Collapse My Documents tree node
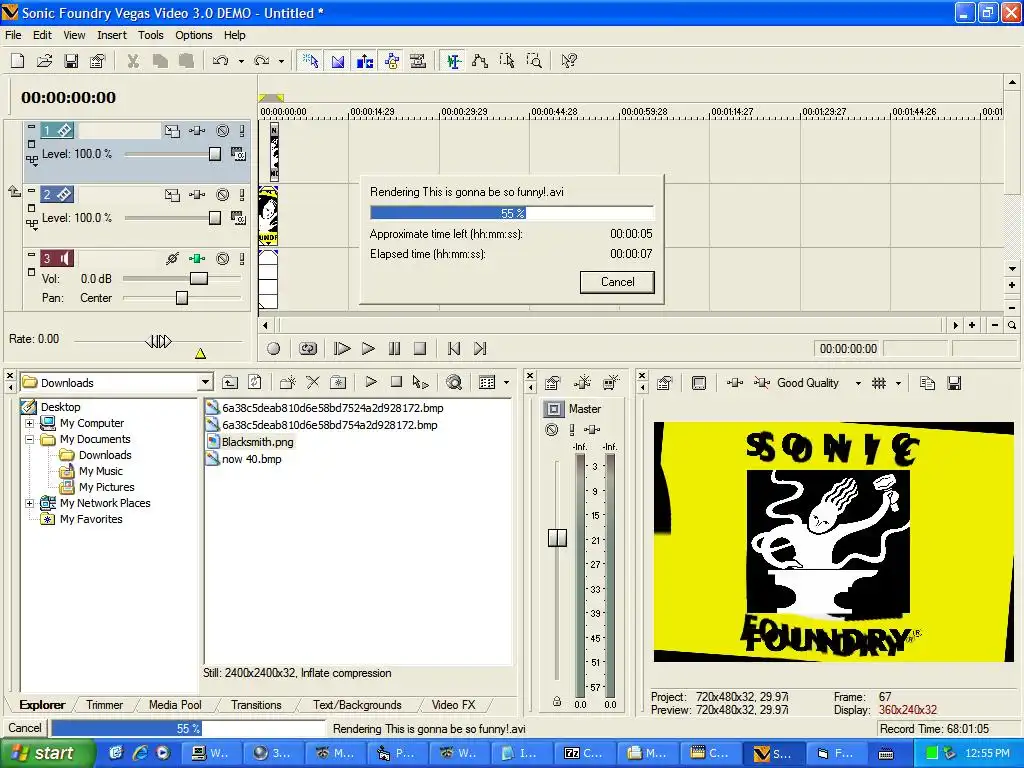This screenshot has height=768, width=1024. tap(29, 440)
